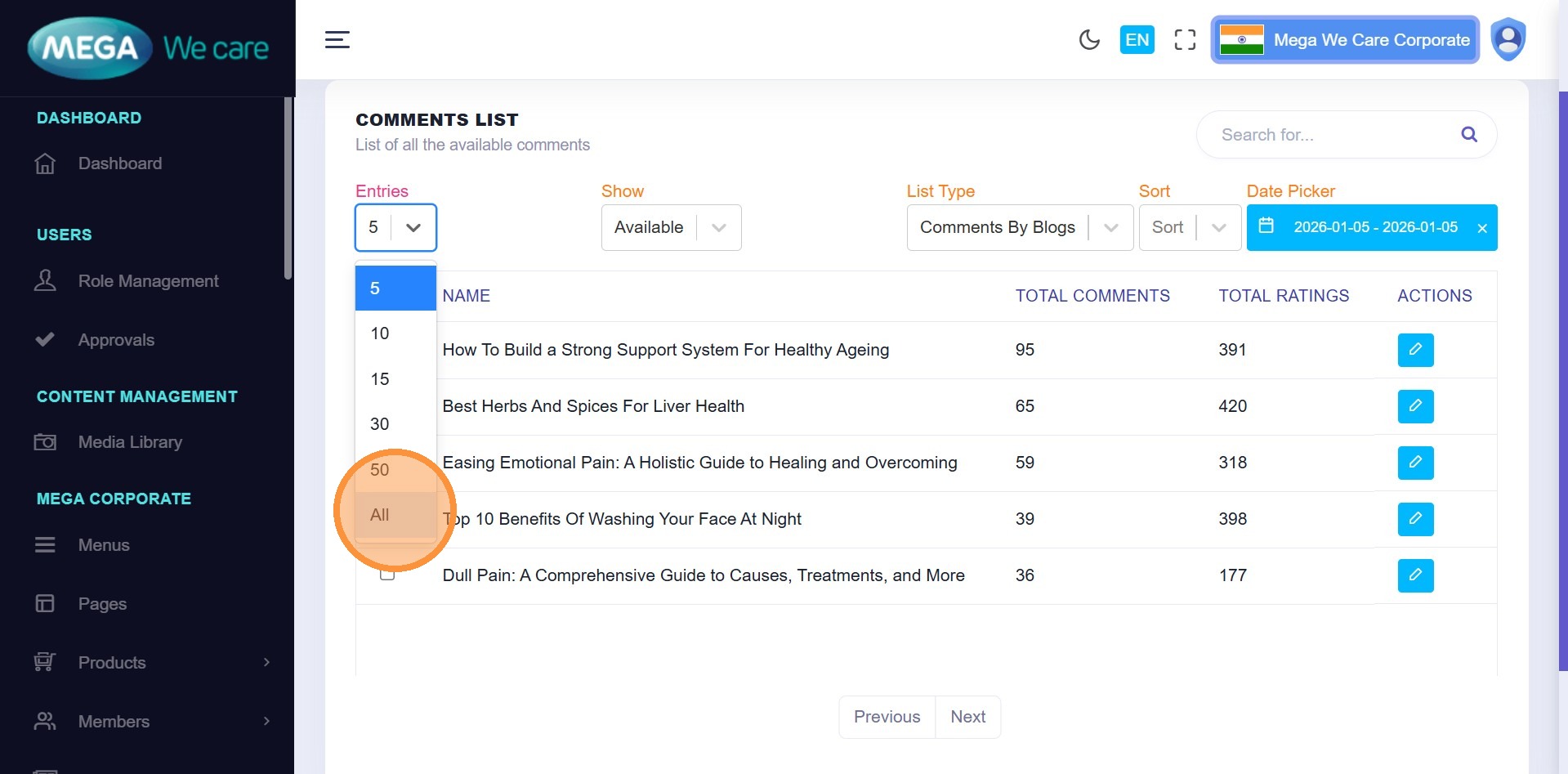Image resolution: width=1568 pixels, height=774 pixels.
Task: Open the calendar icon in Date Picker
Action: [x=1266, y=226]
